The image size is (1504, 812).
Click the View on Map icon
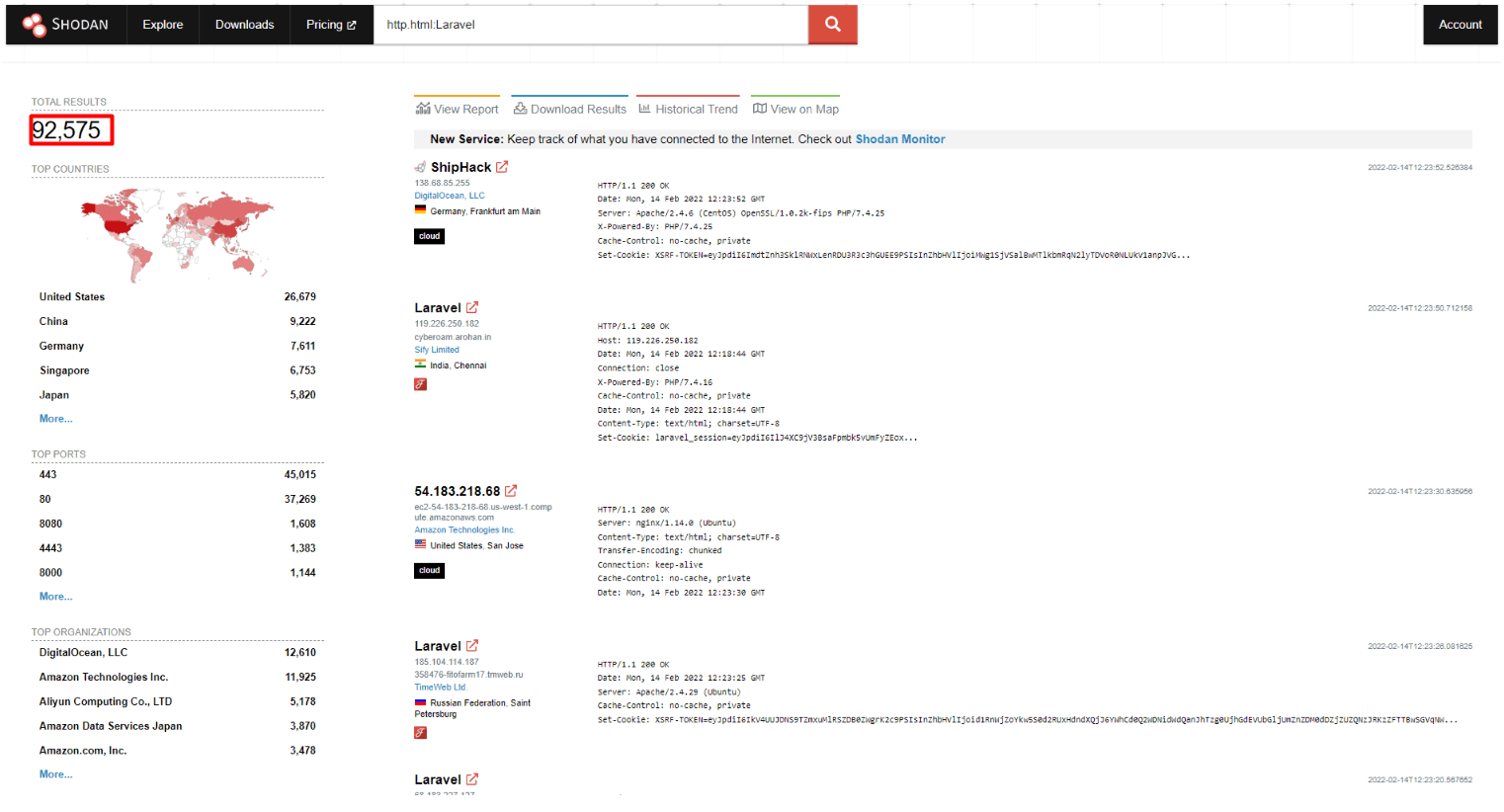click(x=759, y=109)
